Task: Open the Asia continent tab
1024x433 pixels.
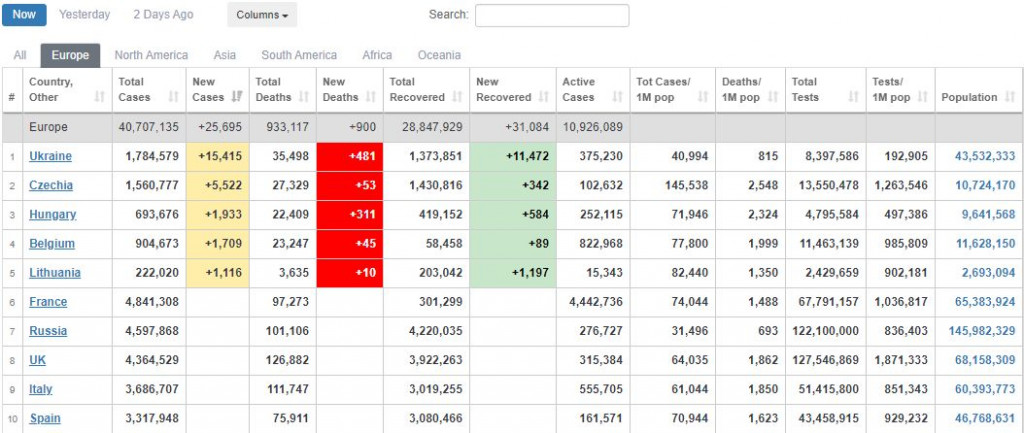Action: point(225,55)
